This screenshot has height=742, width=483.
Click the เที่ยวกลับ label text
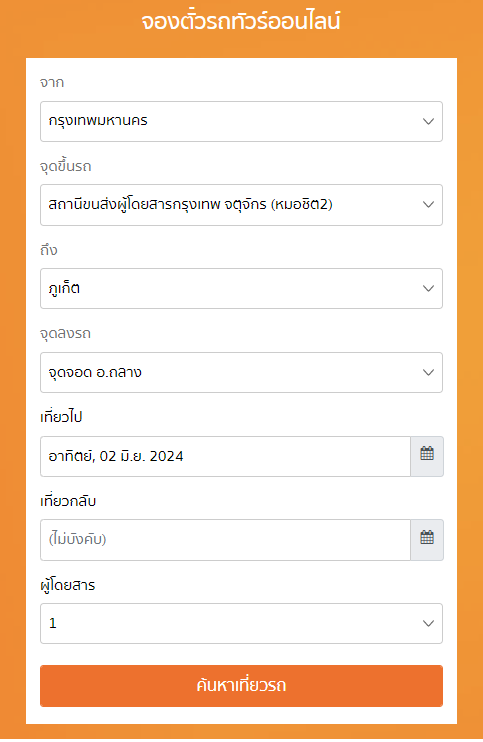pyautogui.click(x=68, y=501)
